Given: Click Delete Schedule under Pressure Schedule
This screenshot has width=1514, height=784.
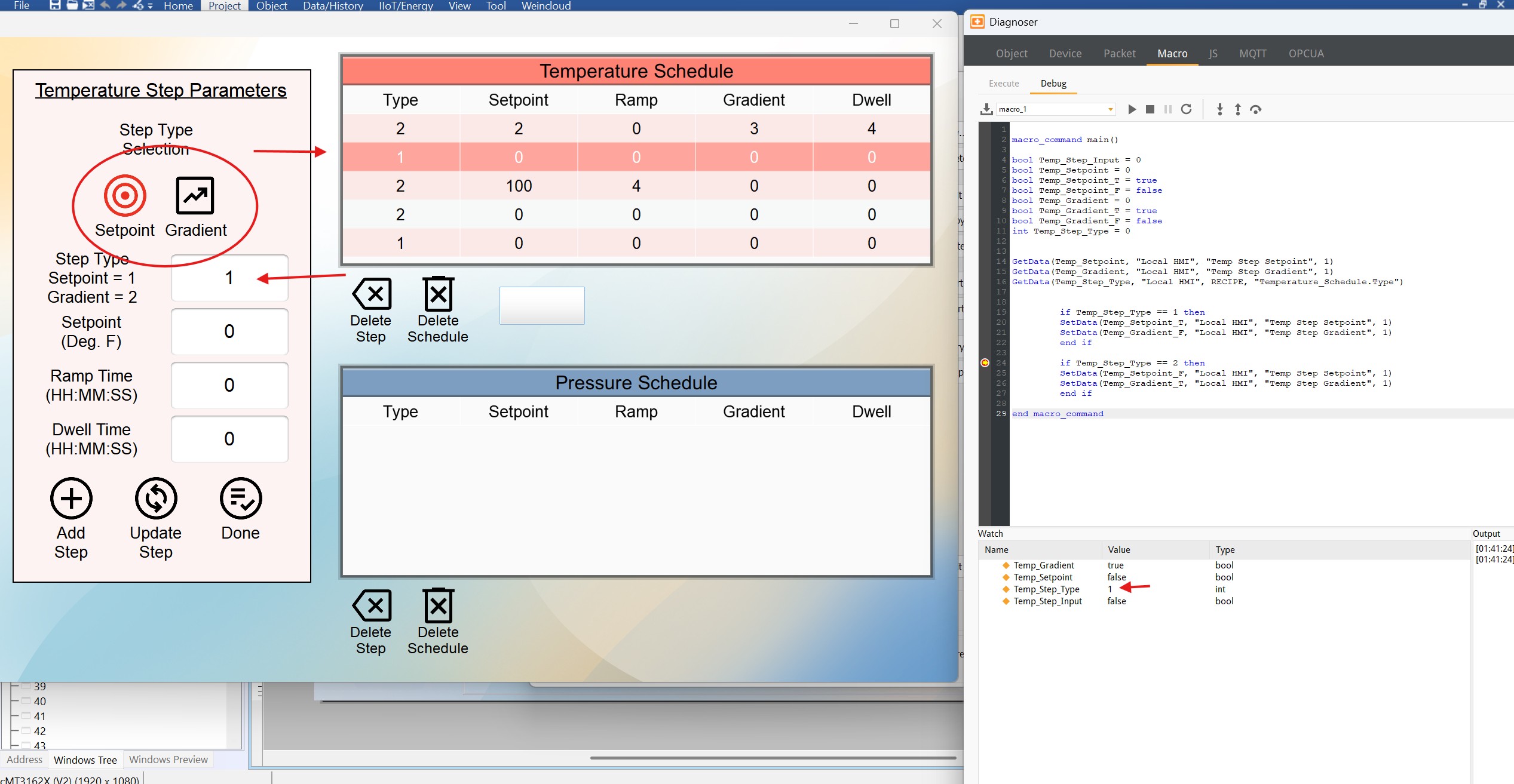Looking at the screenshot, I should pyautogui.click(x=438, y=606).
